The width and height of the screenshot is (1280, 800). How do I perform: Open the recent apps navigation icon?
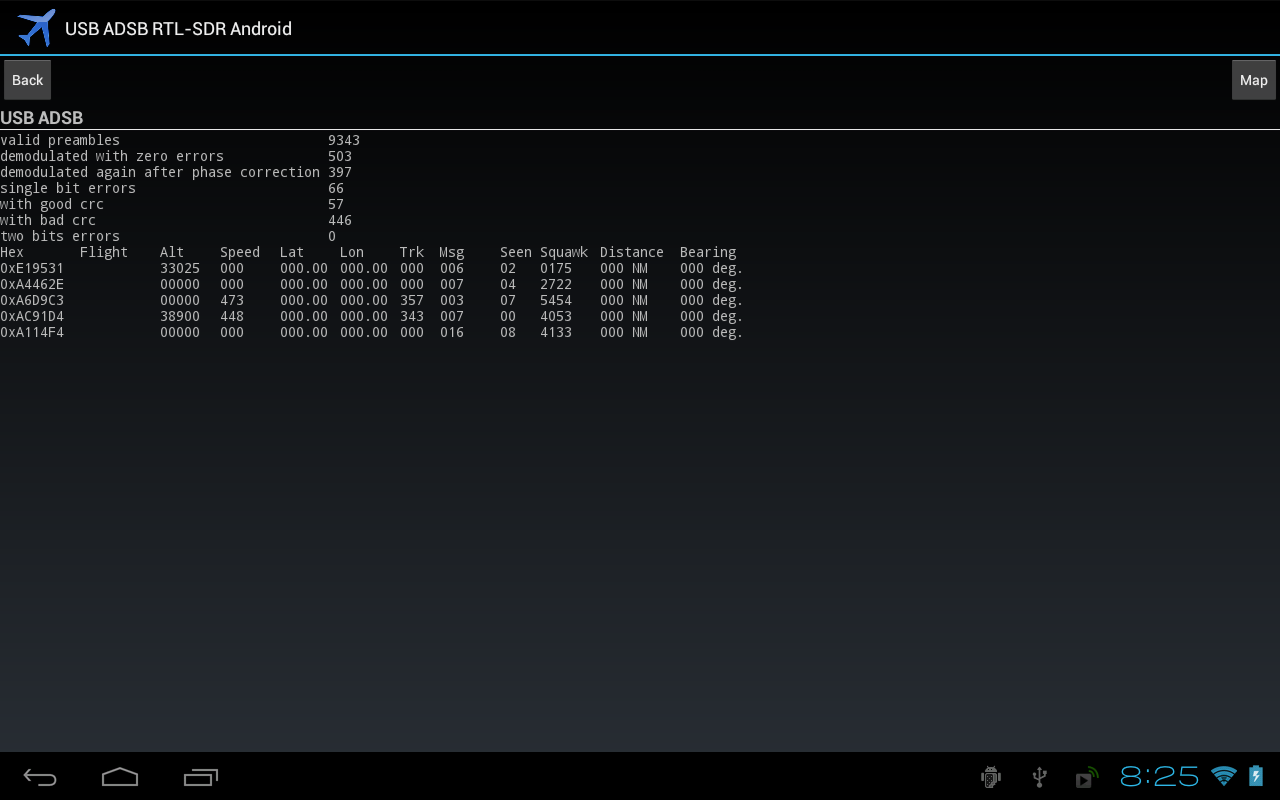[x=201, y=777]
